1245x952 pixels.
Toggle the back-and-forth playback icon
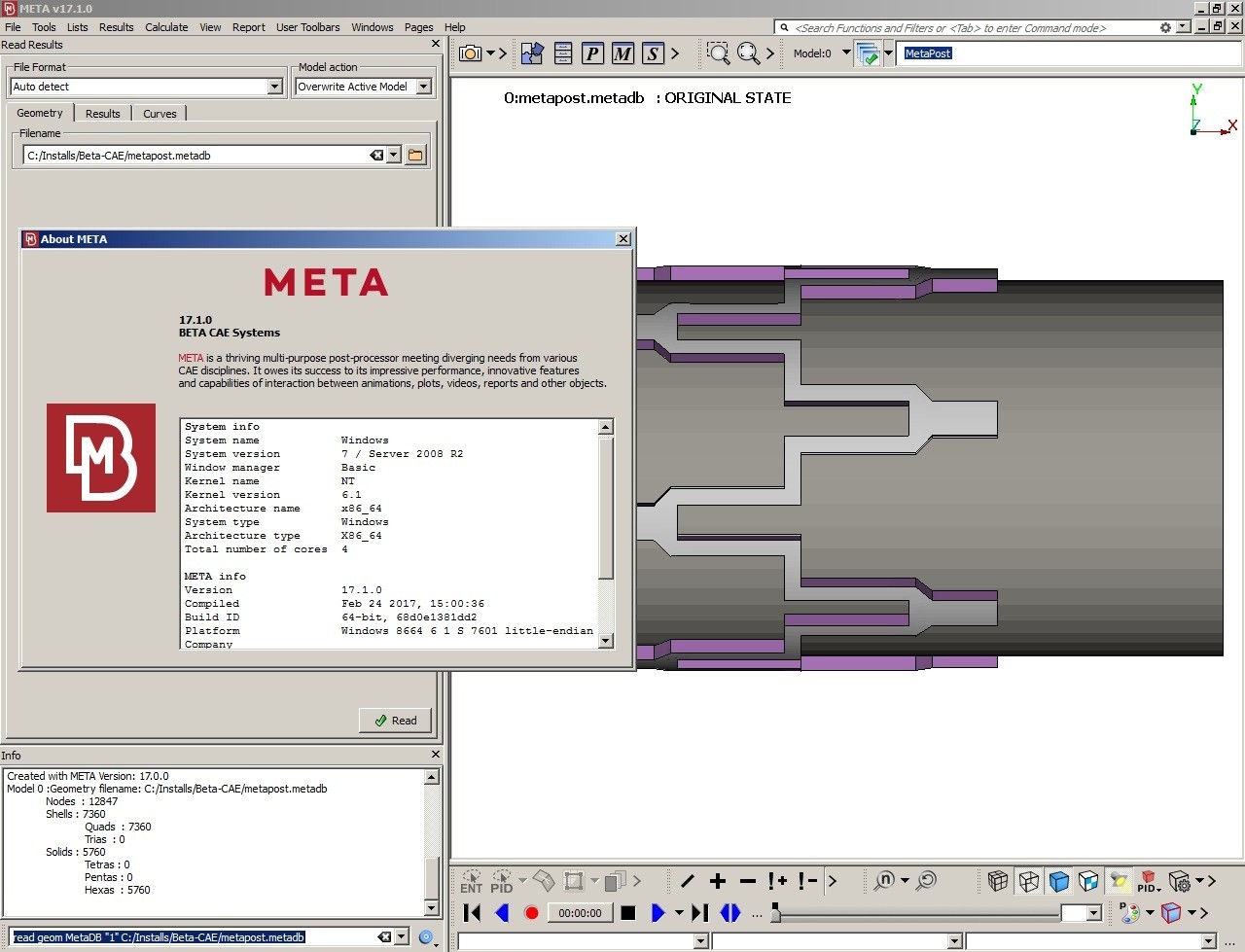click(x=730, y=912)
